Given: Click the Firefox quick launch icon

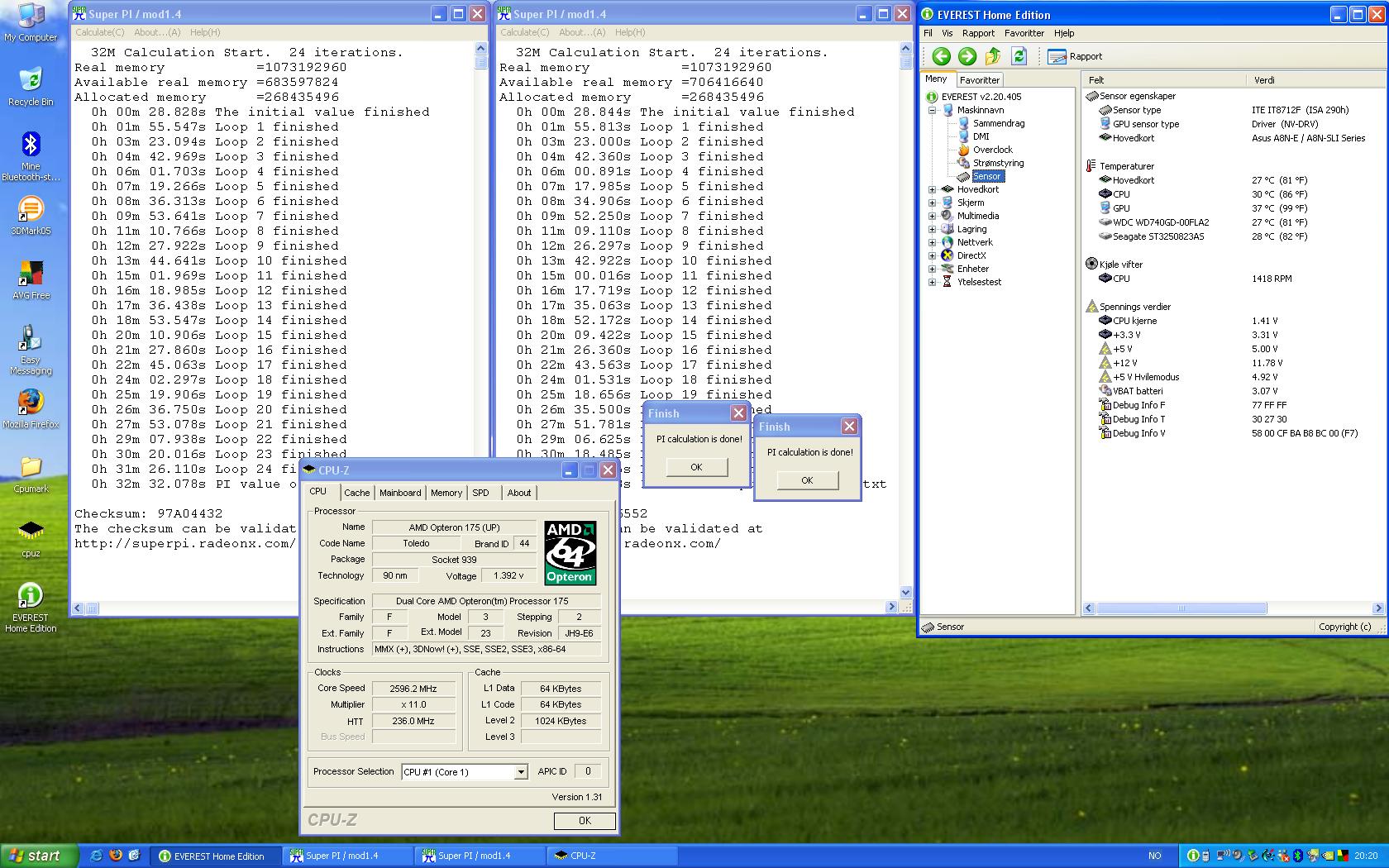Looking at the screenshot, I should pyautogui.click(x=115, y=856).
